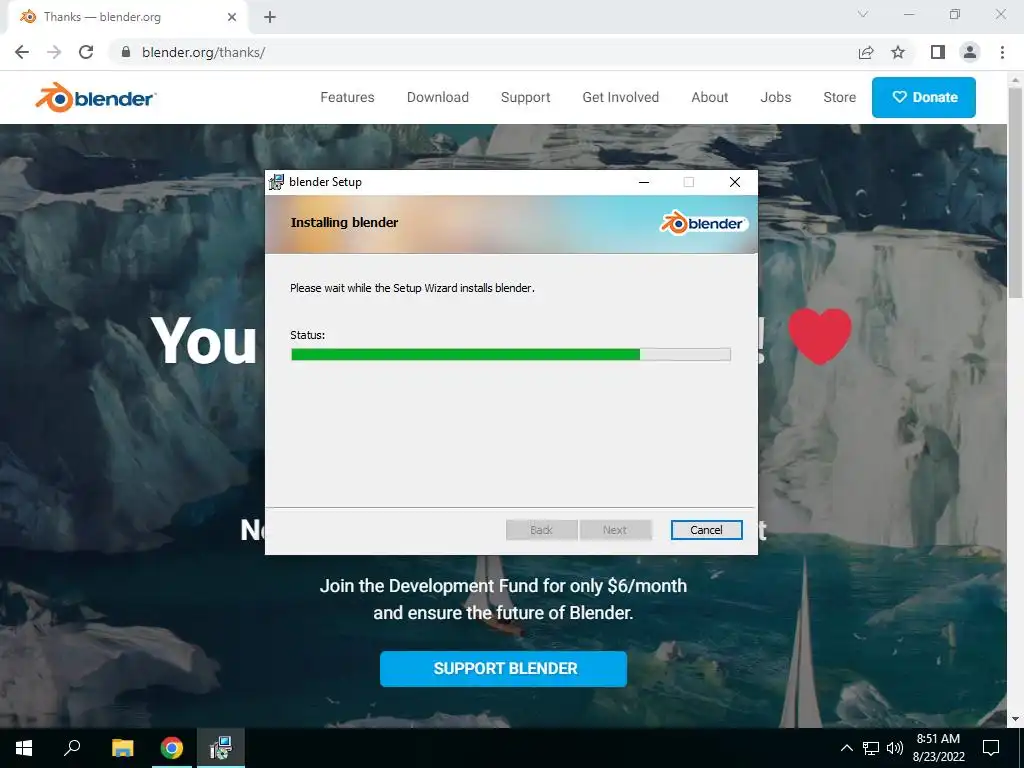1024x768 pixels.
Task: Open a new browser tab
Action: coord(270,17)
